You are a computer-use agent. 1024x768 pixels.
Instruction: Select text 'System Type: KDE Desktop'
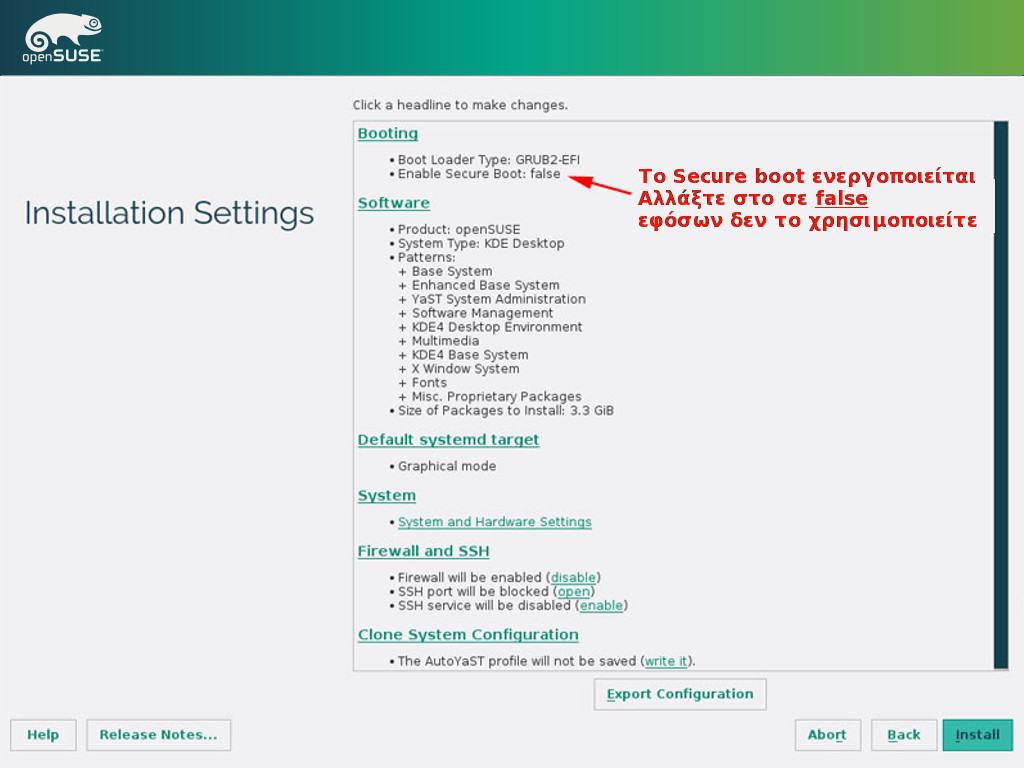pyautogui.click(x=481, y=244)
